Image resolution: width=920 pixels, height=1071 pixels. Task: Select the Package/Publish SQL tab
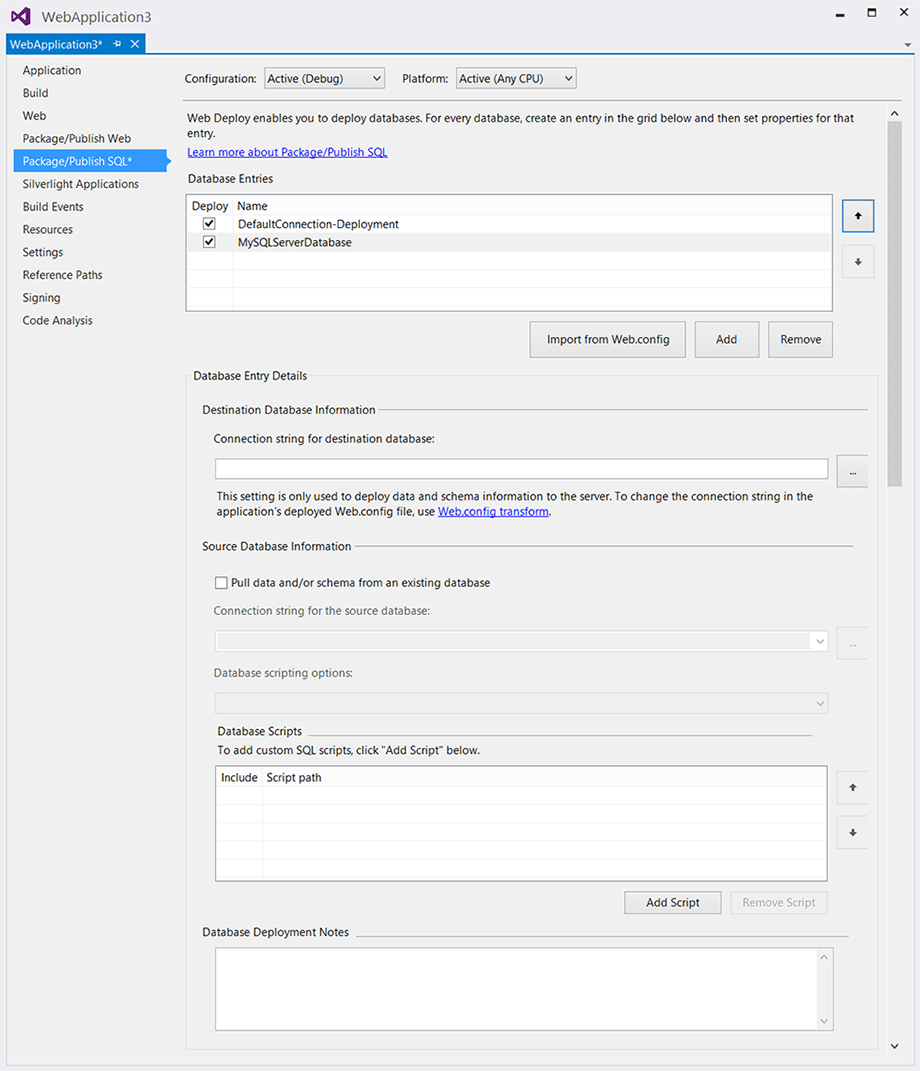(90, 161)
